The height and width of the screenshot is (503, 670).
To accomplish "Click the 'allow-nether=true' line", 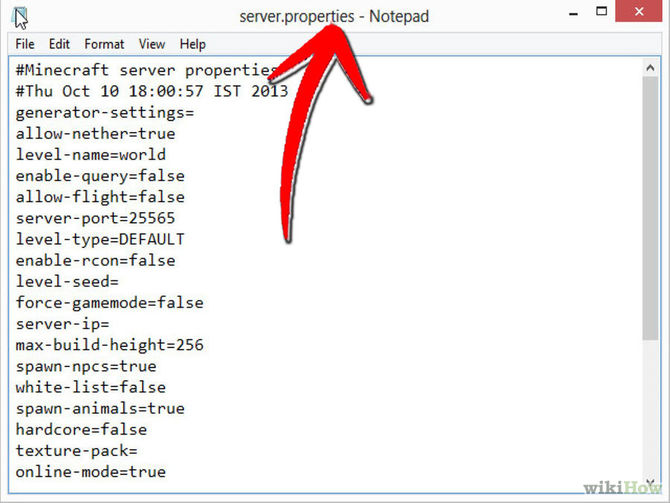I will click(95, 133).
